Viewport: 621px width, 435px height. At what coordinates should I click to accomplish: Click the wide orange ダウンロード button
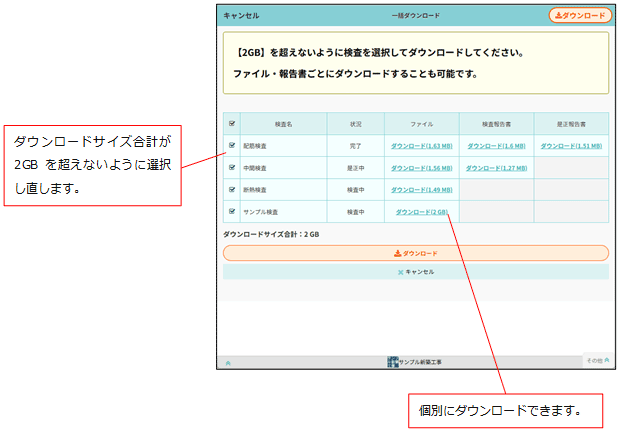tap(416, 253)
